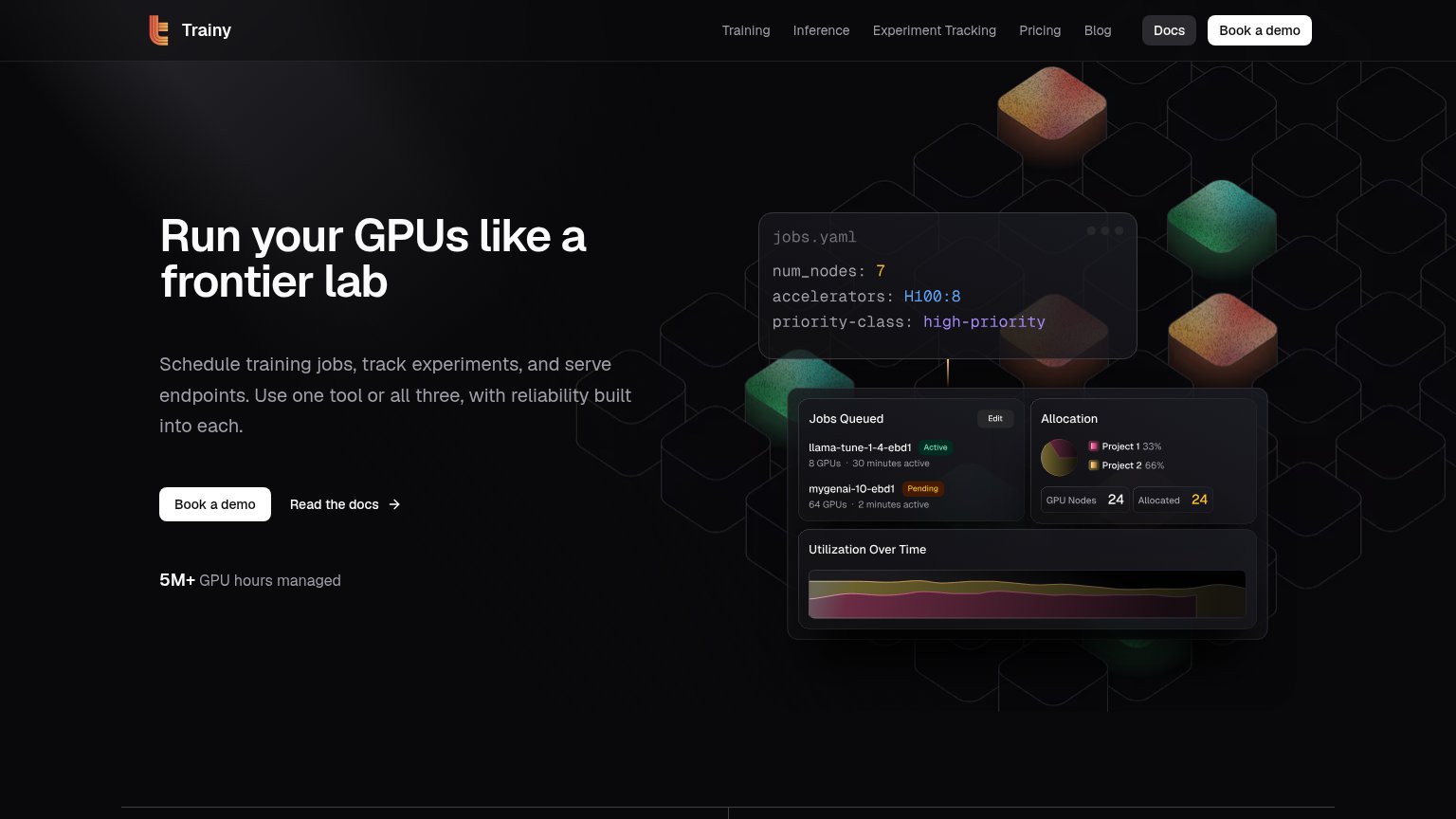Click the Project 1 33% label
1456x819 pixels.
click(1132, 446)
